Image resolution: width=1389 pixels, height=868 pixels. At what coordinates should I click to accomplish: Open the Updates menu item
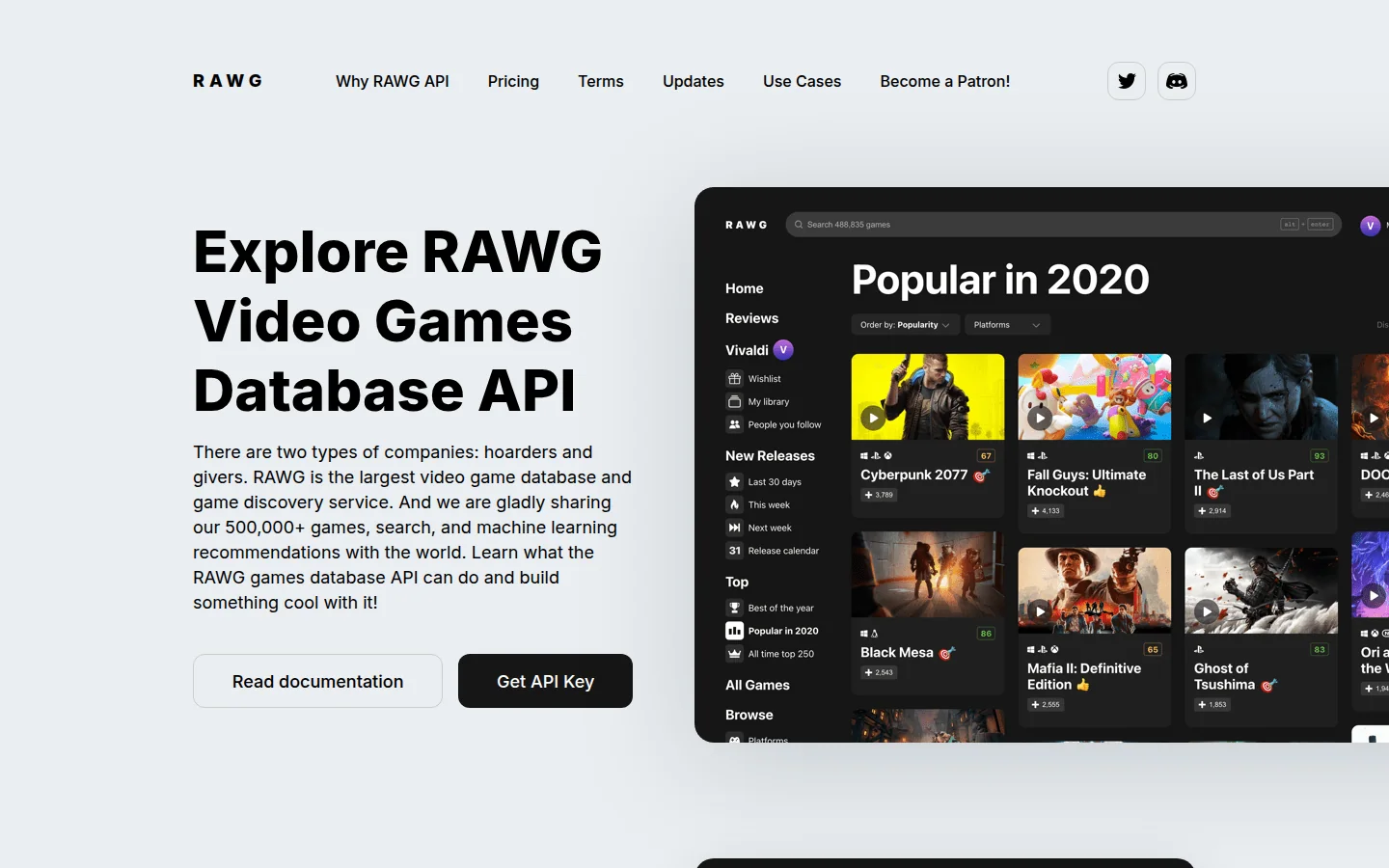click(x=694, y=81)
